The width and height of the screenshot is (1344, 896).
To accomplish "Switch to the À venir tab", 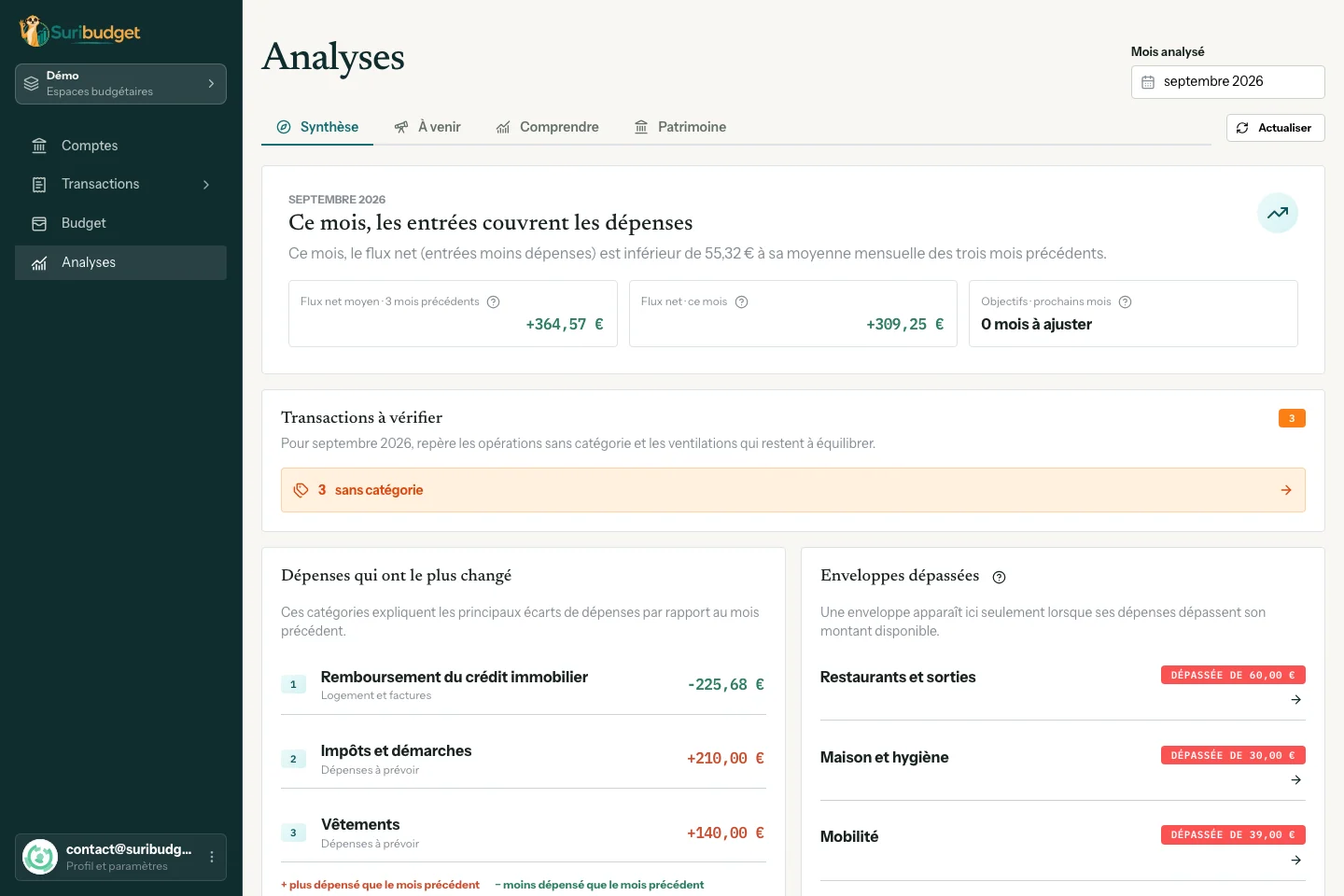I will click(x=427, y=127).
